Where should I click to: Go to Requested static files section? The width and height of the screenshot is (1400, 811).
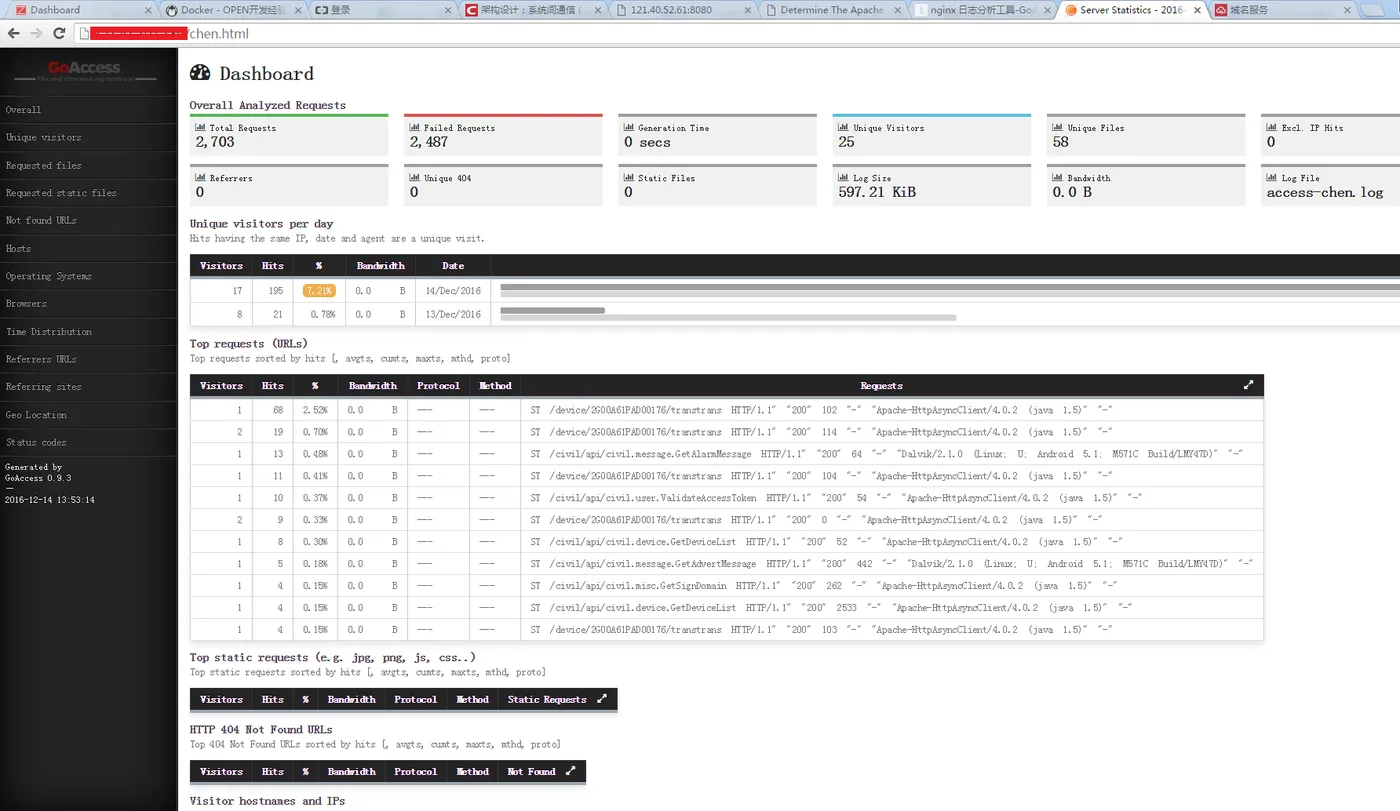coord(88,193)
